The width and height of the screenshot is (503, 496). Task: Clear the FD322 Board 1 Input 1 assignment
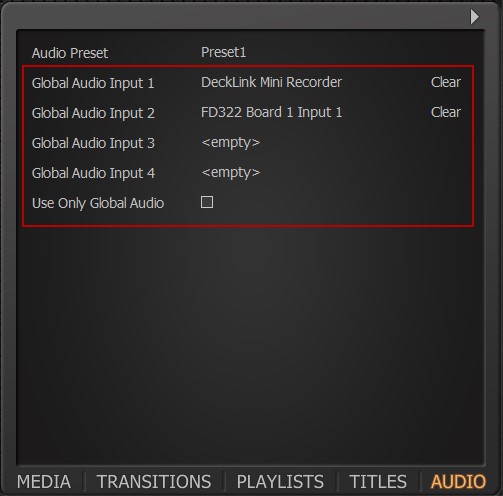pos(446,112)
